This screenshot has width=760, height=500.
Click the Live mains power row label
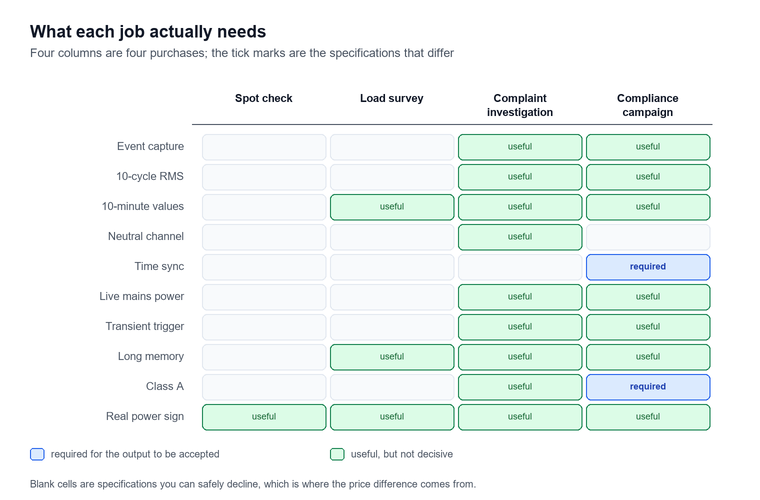click(142, 297)
